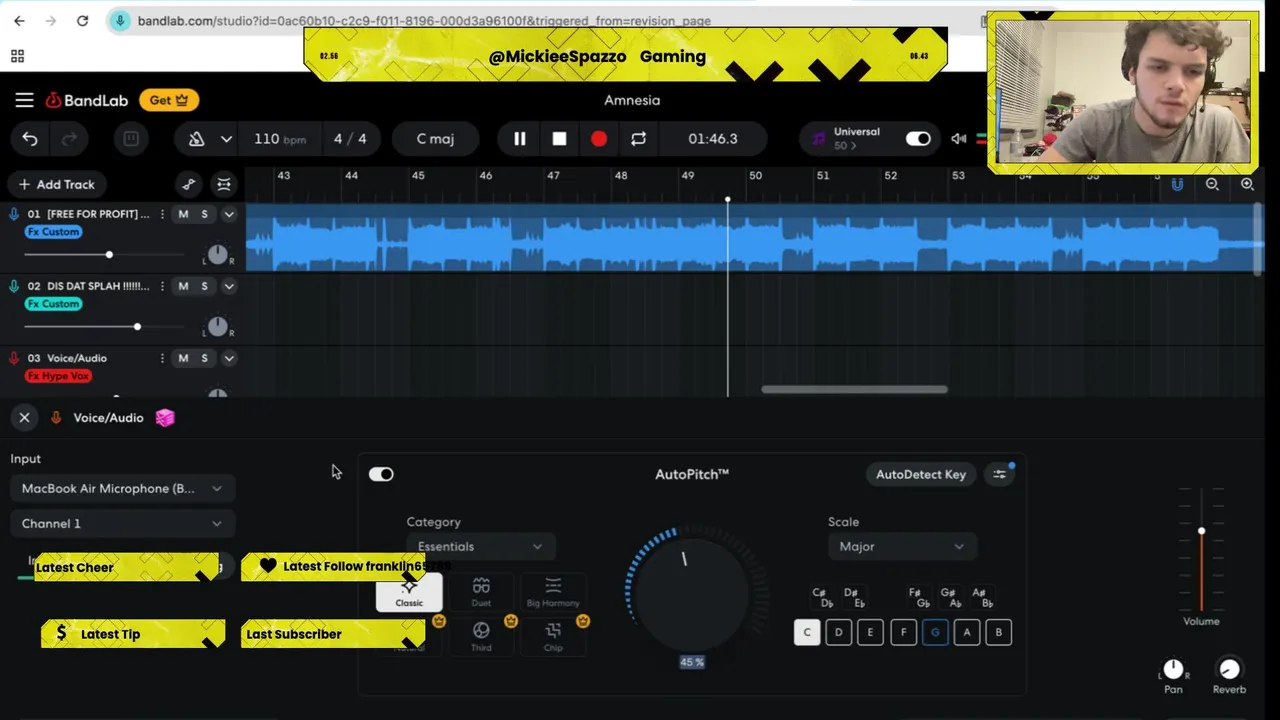1280x720 pixels.
Task: Toggle the metronome icon
Action: [197, 139]
